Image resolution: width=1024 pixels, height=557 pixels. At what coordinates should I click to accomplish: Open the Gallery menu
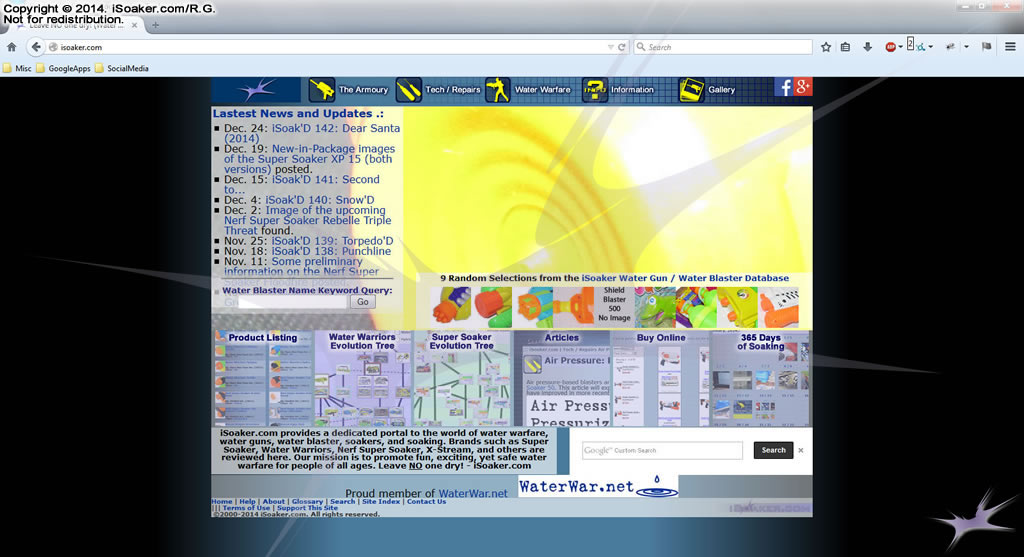click(721, 90)
